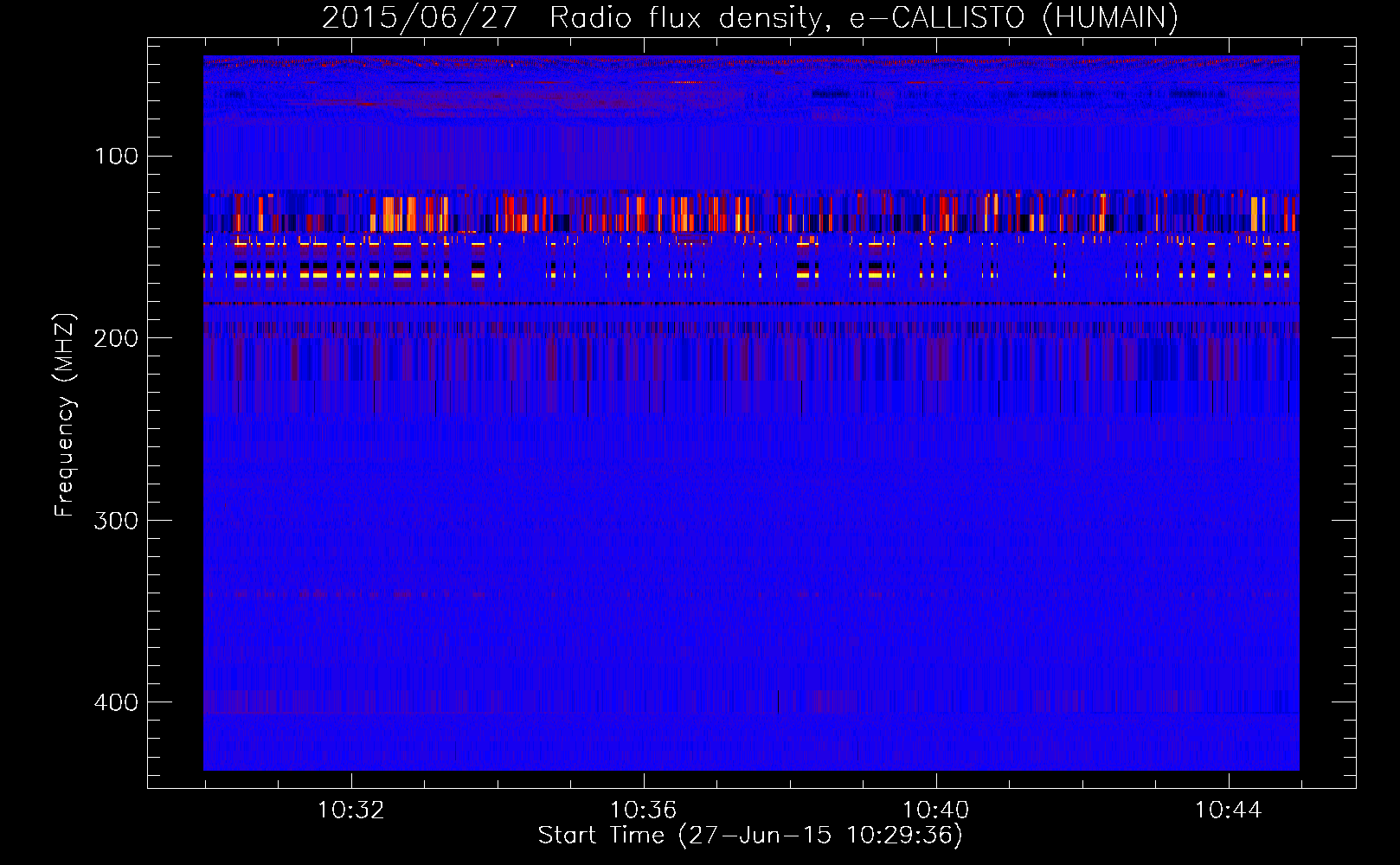Click the 400 frequency tick label
This screenshot has width=1400, height=865.
coord(116,702)
